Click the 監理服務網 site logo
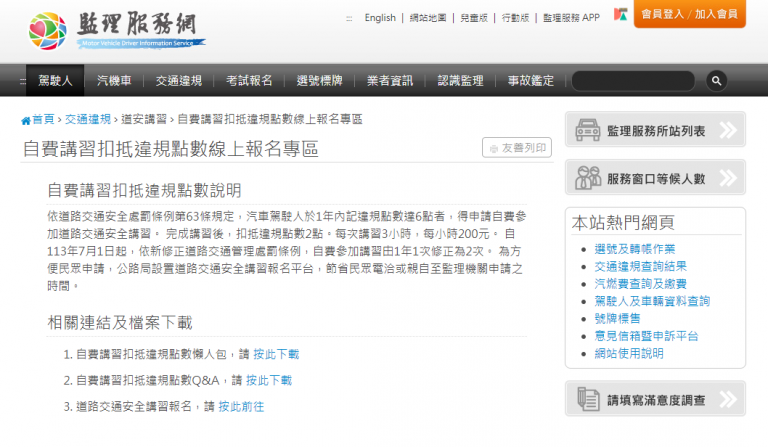The width and height of the screenshot is (768, 447). [117, 31]
